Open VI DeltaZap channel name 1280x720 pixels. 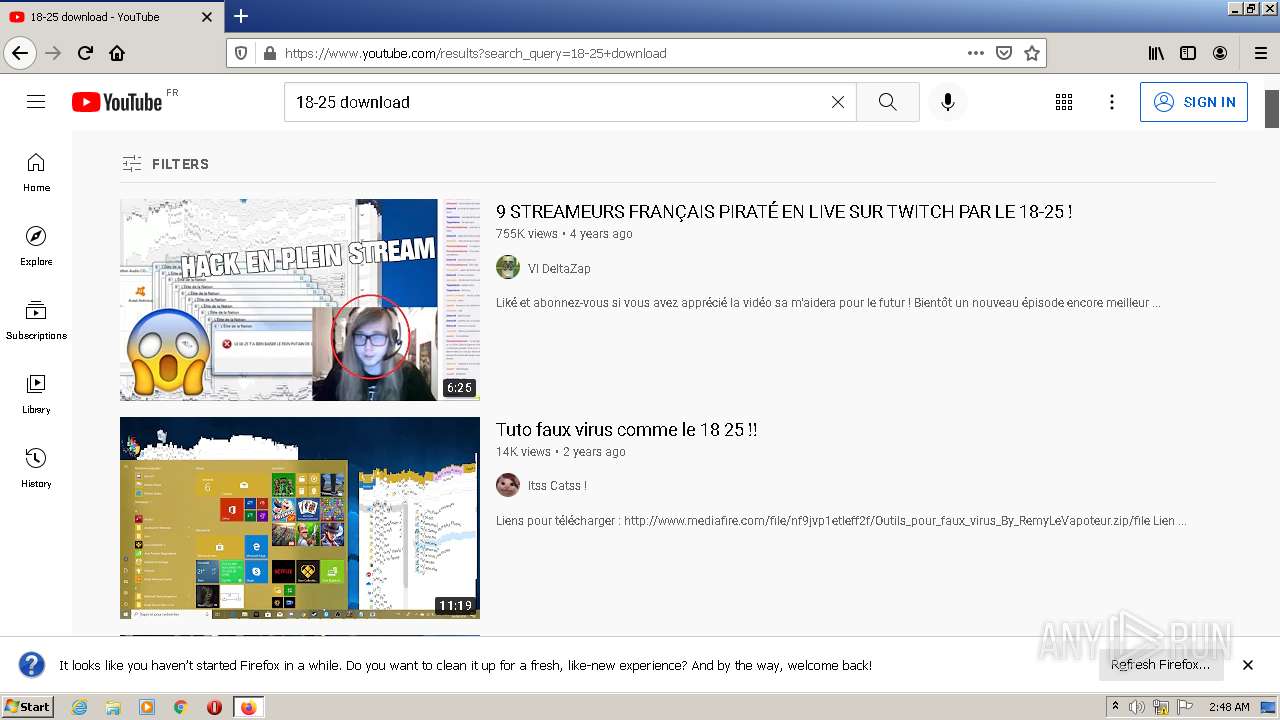559,268
